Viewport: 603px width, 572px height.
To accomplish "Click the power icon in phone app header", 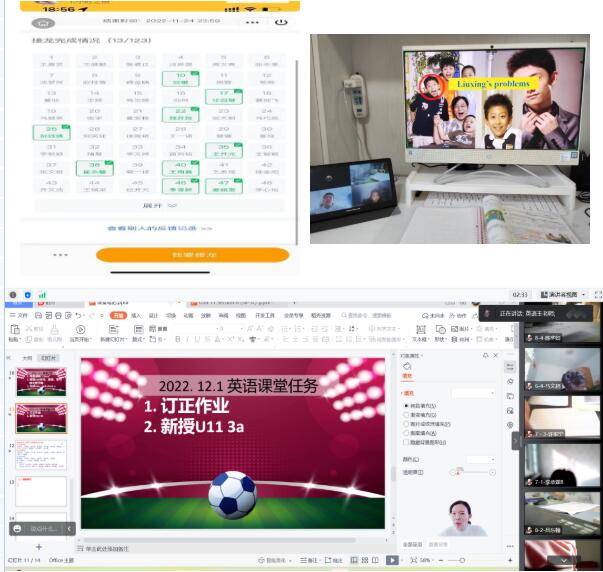I will [281, 22].
